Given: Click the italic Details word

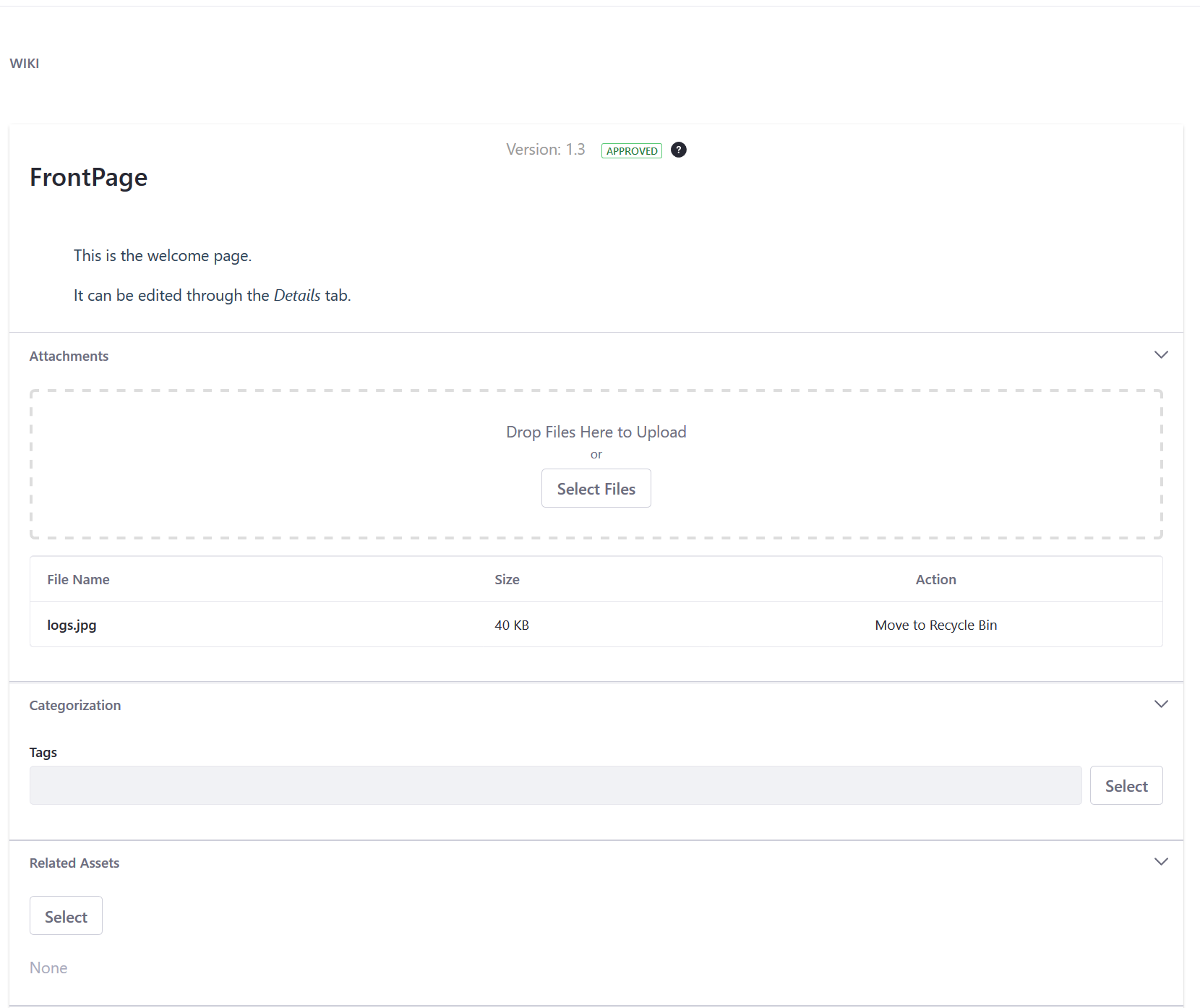Looking at the screenshot, I should (x=297, y=295).
